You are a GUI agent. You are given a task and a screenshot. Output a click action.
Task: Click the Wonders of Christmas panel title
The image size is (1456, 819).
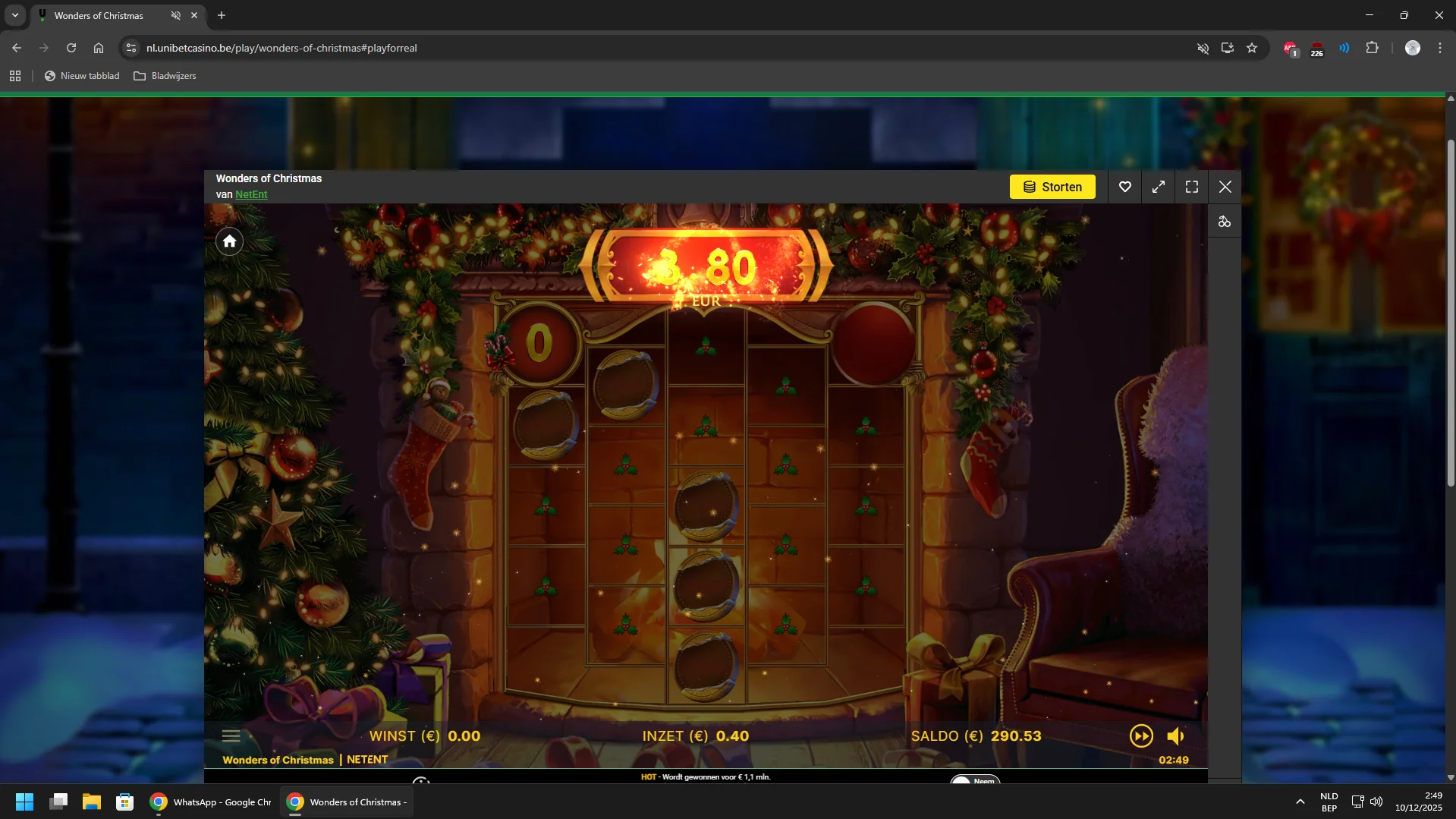pyautogui.click(x=269, y=178)
